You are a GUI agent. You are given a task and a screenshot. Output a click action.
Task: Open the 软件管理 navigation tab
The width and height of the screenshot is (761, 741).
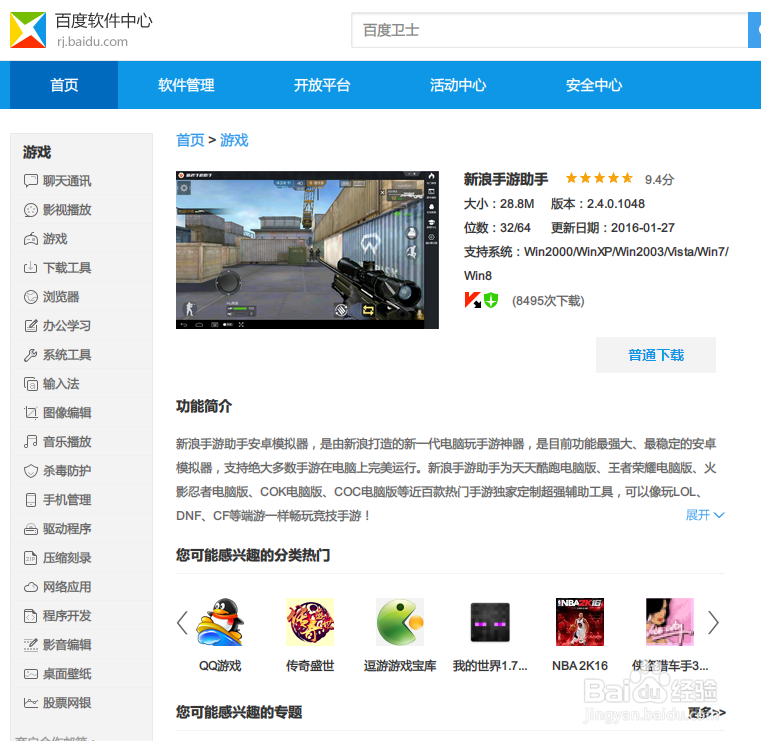pyautogui.click(x=186, y=85)
